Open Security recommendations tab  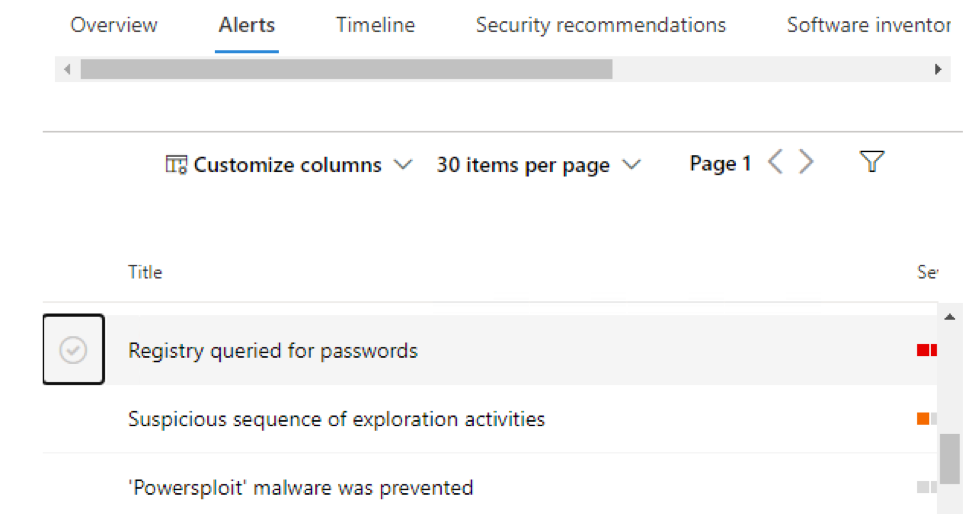point(600,25)
